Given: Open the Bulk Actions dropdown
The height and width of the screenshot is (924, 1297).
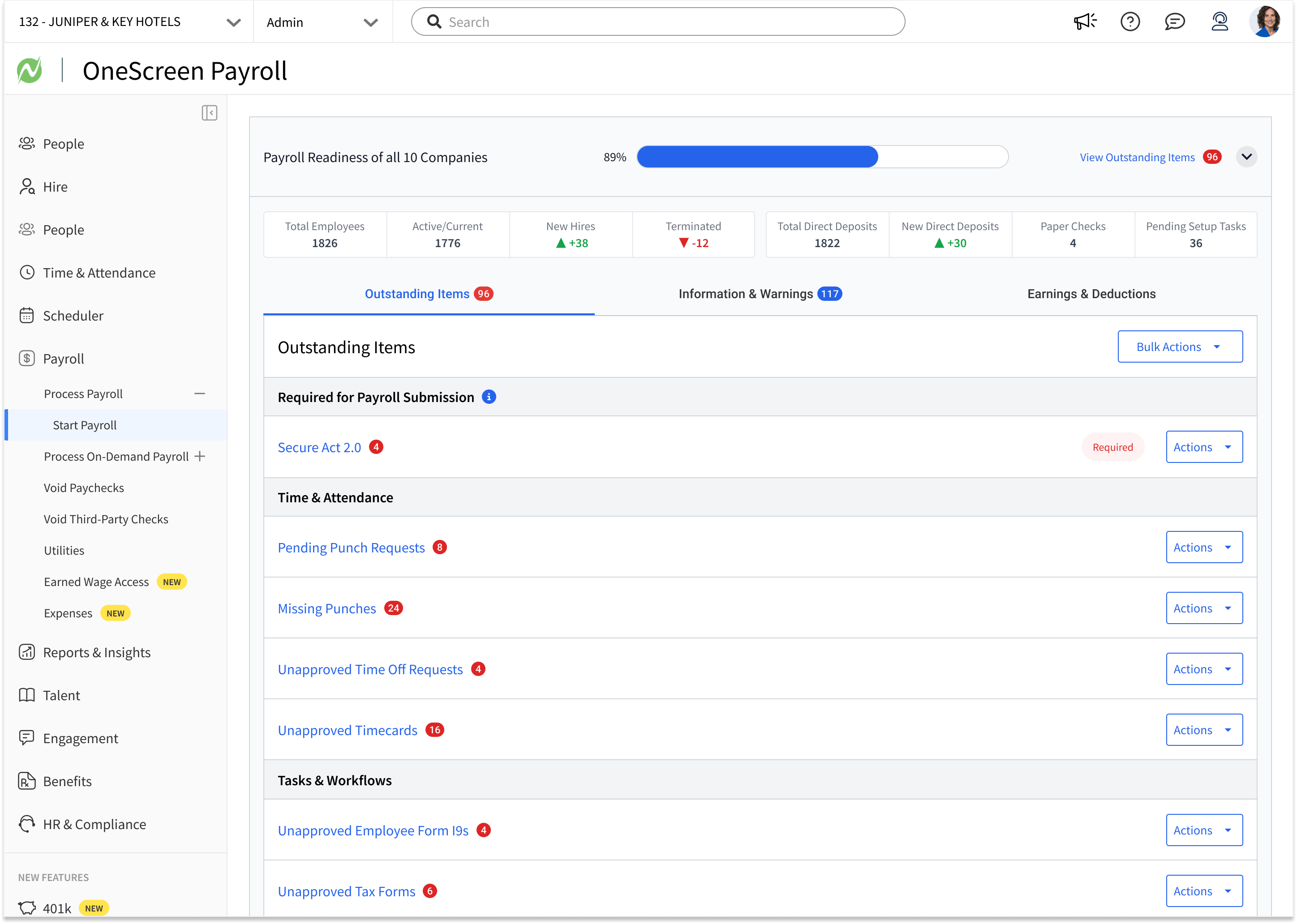Looking at the screenshot, I should click(1180, 346).
